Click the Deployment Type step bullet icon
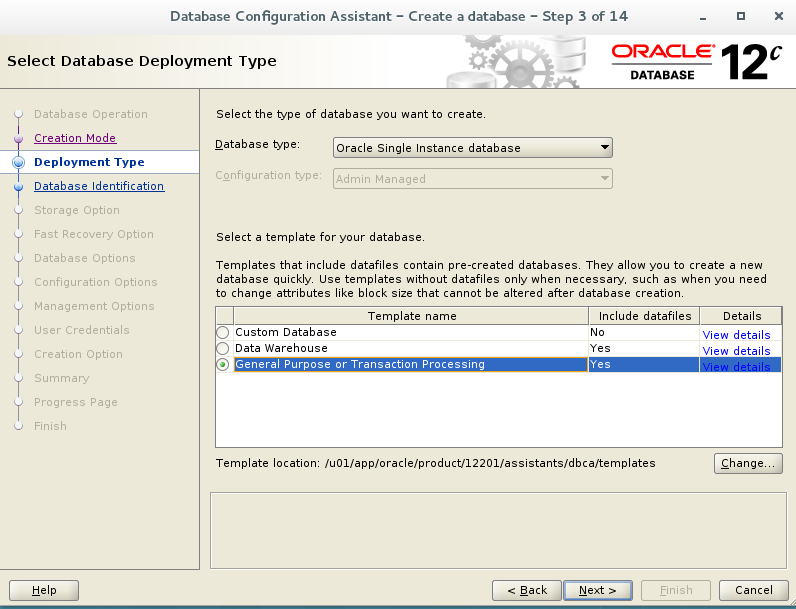This screenshot has height=609, width=796. tap(19, 162)
